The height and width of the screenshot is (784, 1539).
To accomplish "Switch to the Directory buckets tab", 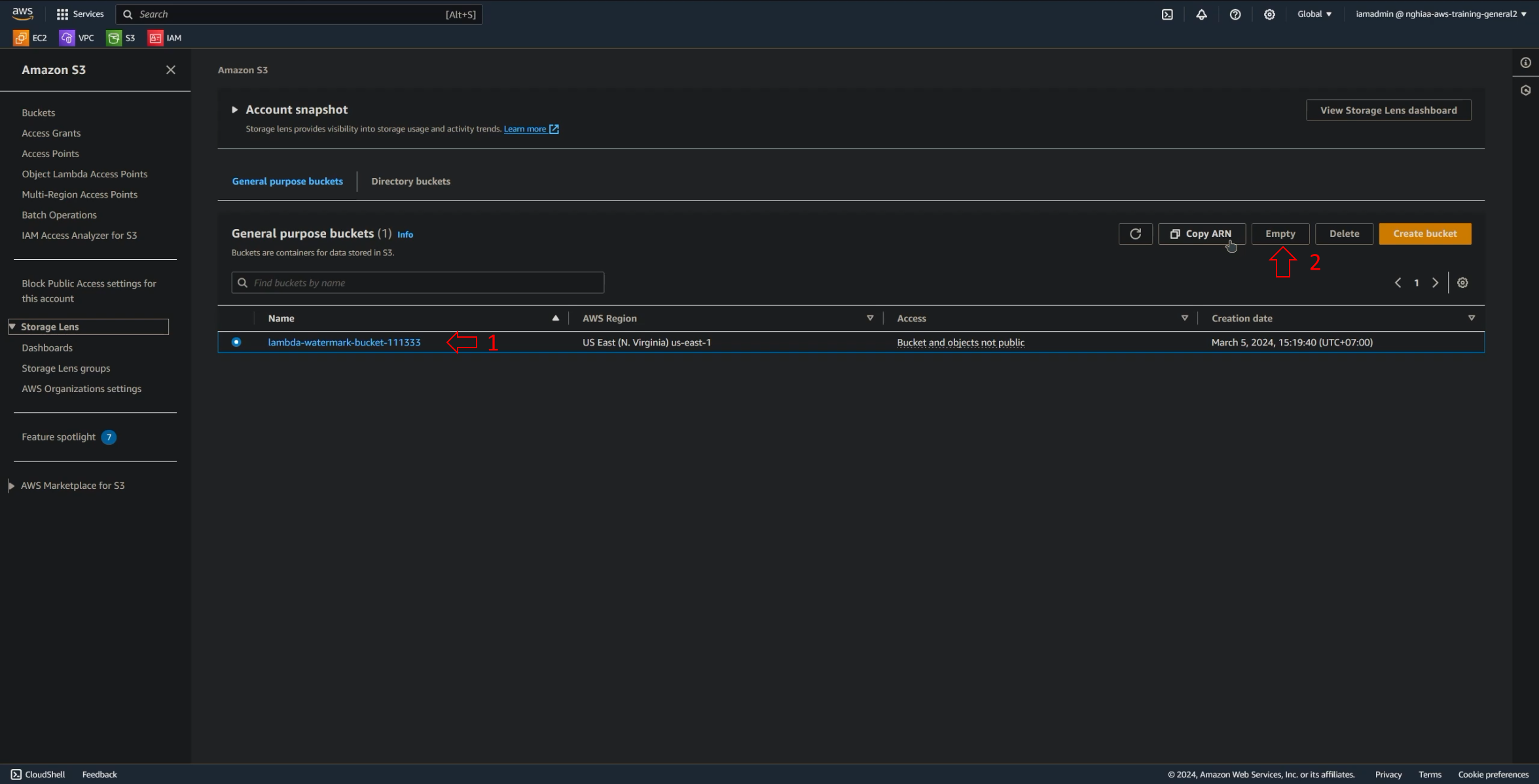I will pos(411,181).
